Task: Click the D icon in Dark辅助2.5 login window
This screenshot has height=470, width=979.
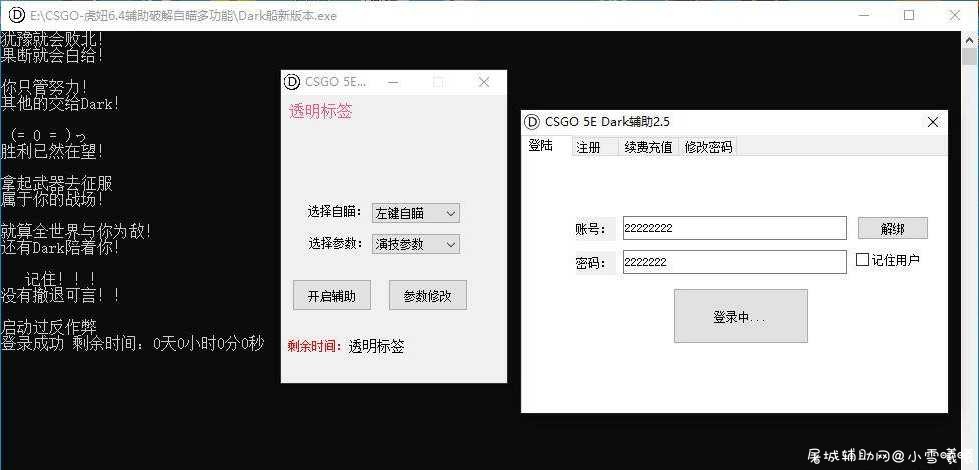Action: pyautogui.click(x=532, y=122)
